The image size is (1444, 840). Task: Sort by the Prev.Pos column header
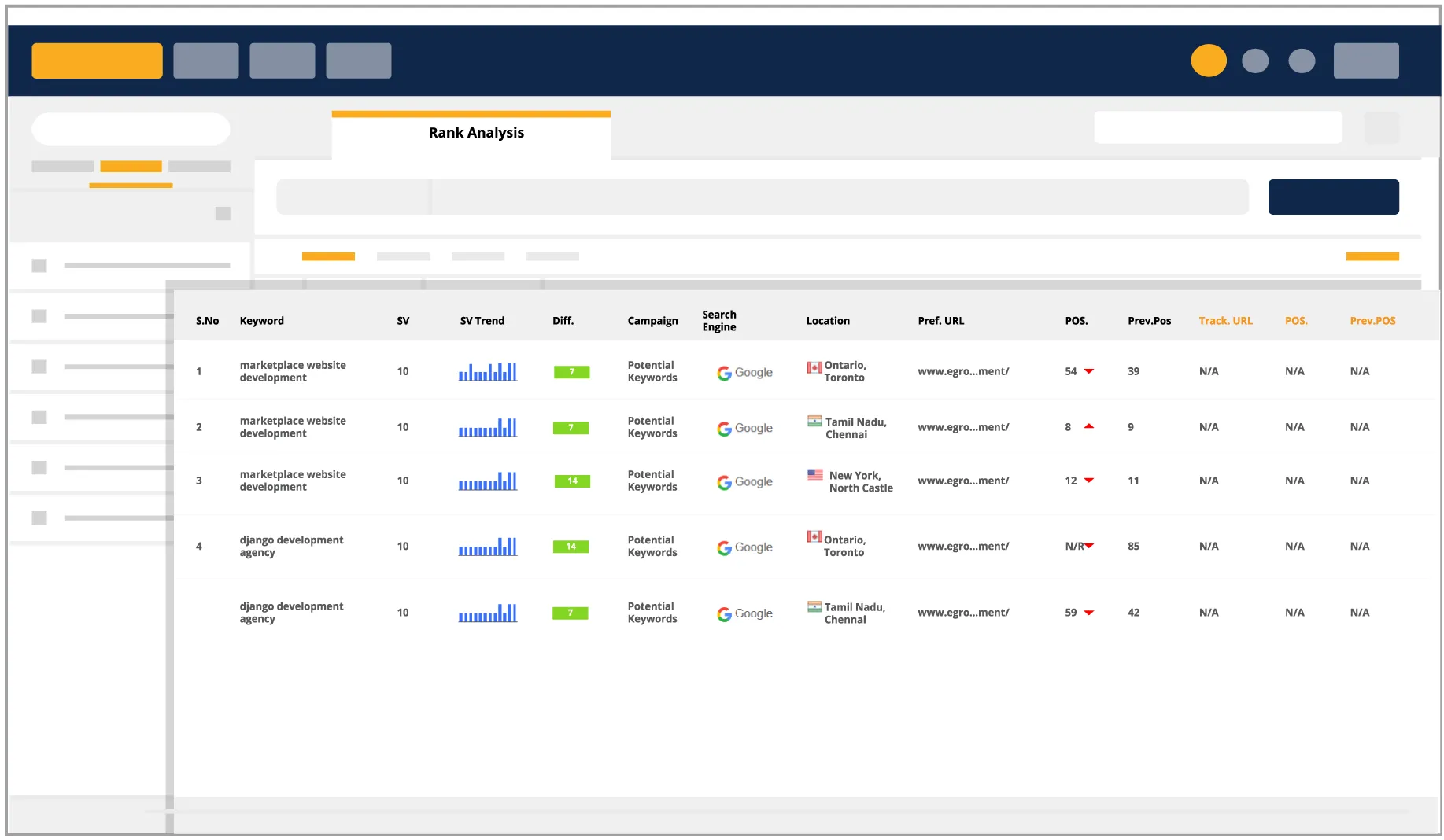click(1149, 321)
